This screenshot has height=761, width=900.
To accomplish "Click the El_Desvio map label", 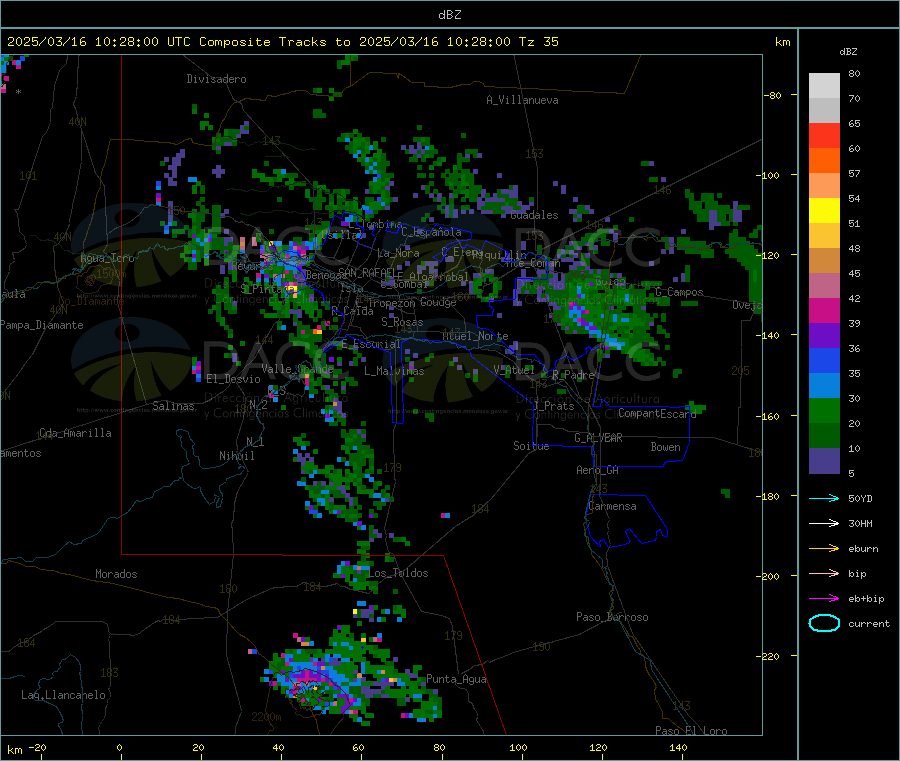I will [x=234, y=379].
